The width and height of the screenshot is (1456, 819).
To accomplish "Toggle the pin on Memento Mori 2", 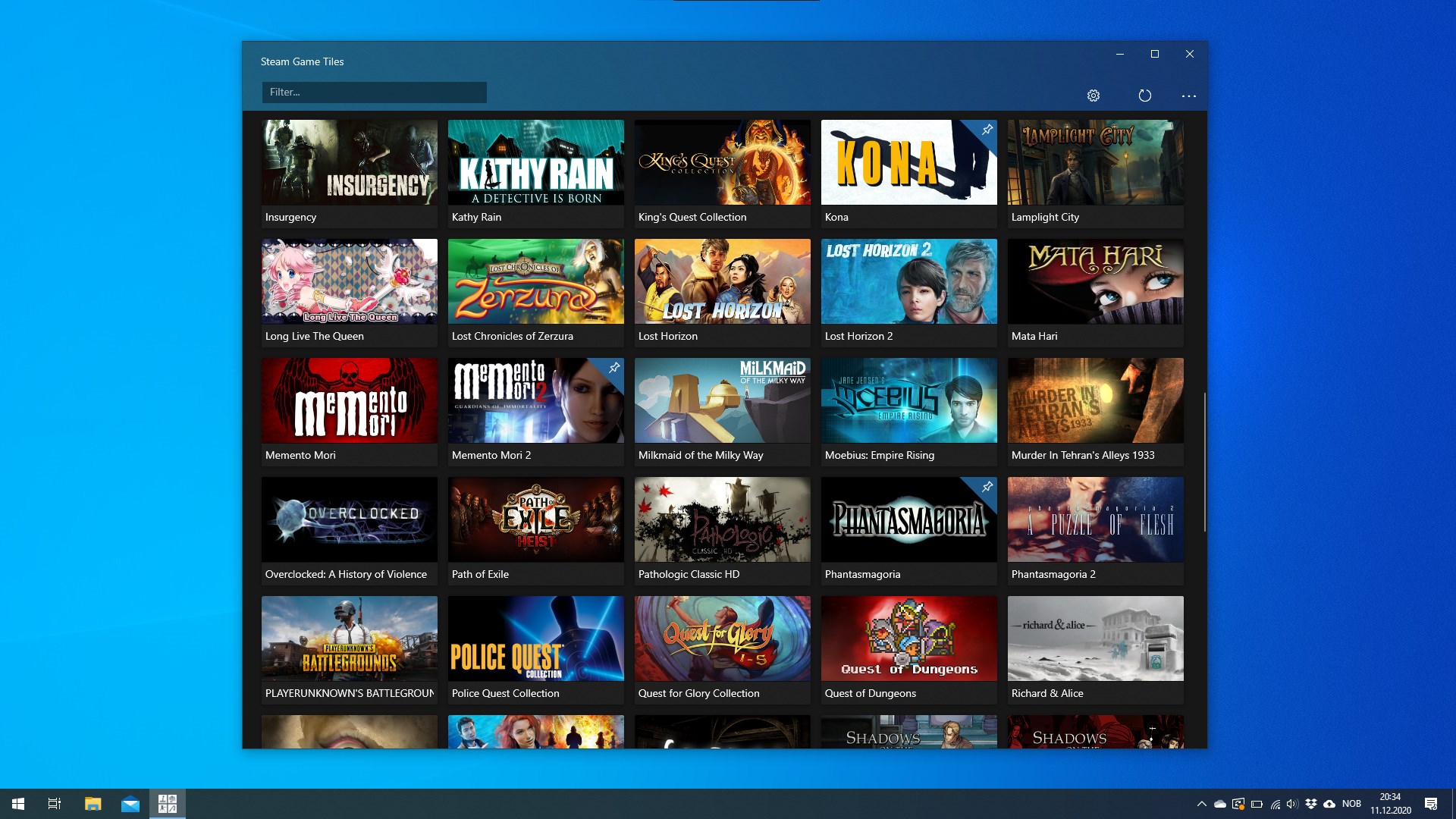I will point(613,368).
